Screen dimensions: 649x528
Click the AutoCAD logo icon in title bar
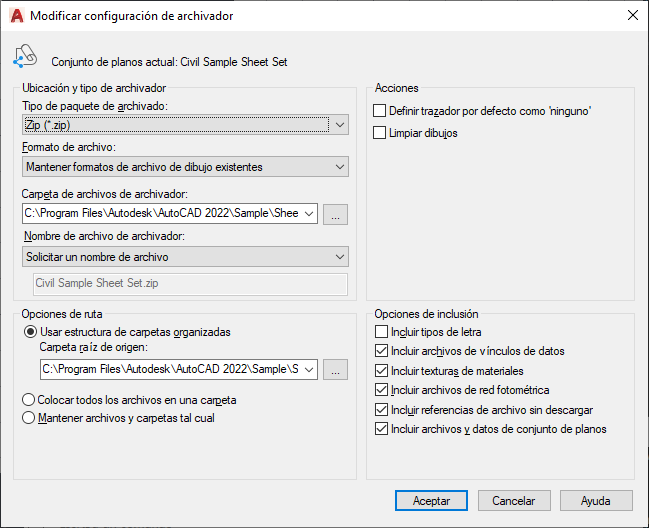pos(17,16)
